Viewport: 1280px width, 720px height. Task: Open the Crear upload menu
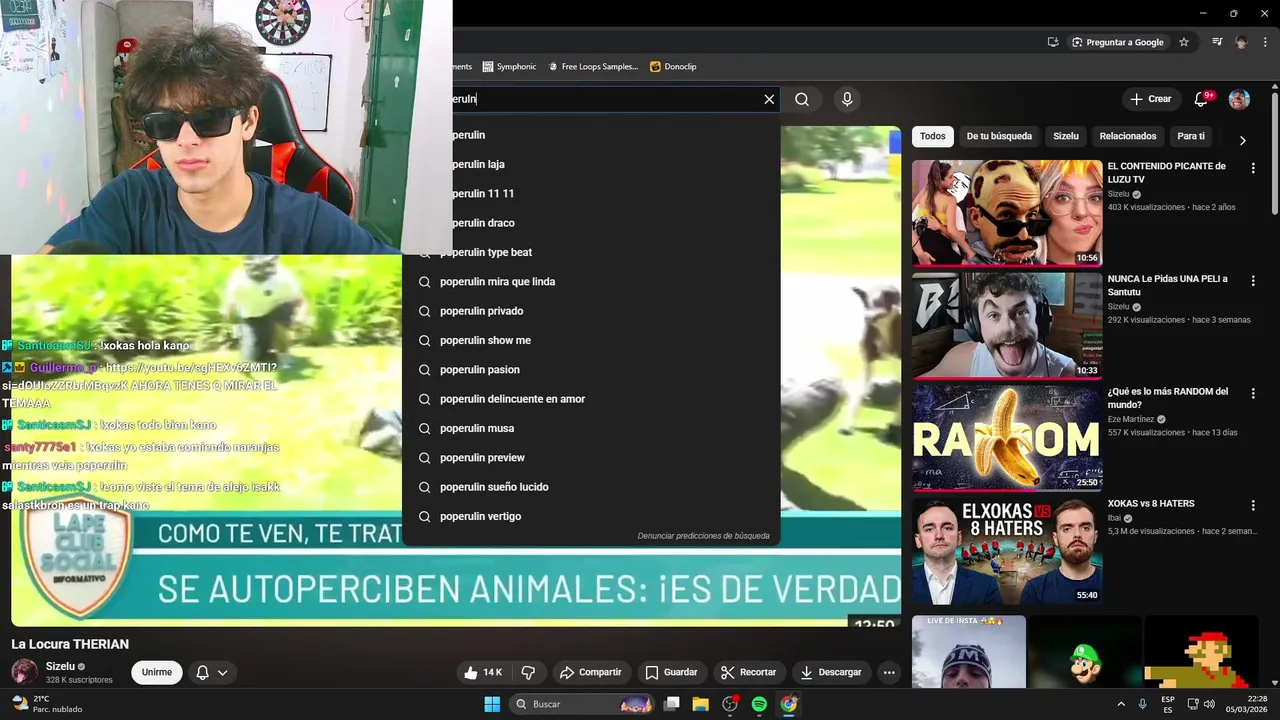pyautogui.click(x=1150, y=99)
